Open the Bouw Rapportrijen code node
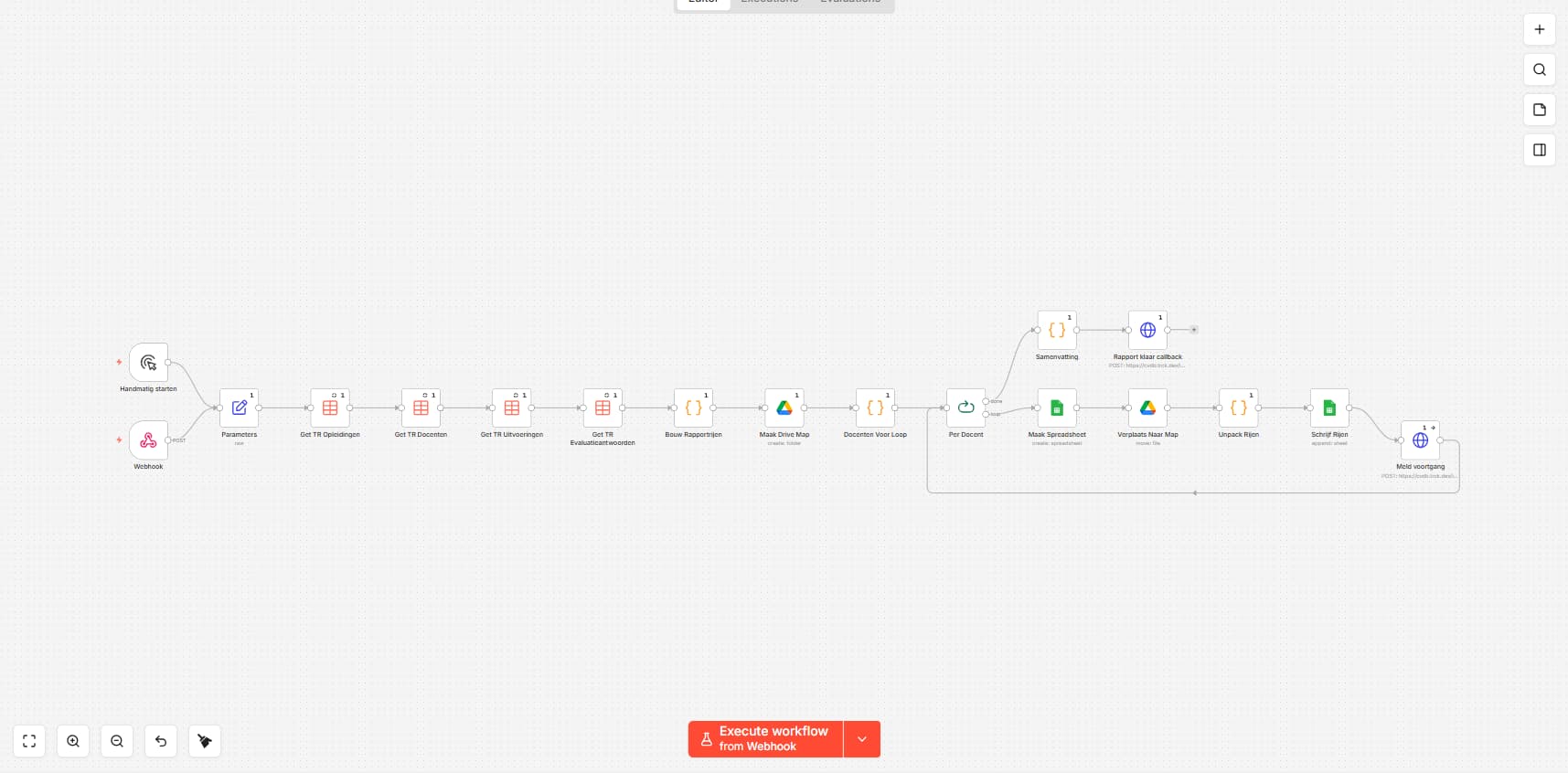 click(693, 408)
